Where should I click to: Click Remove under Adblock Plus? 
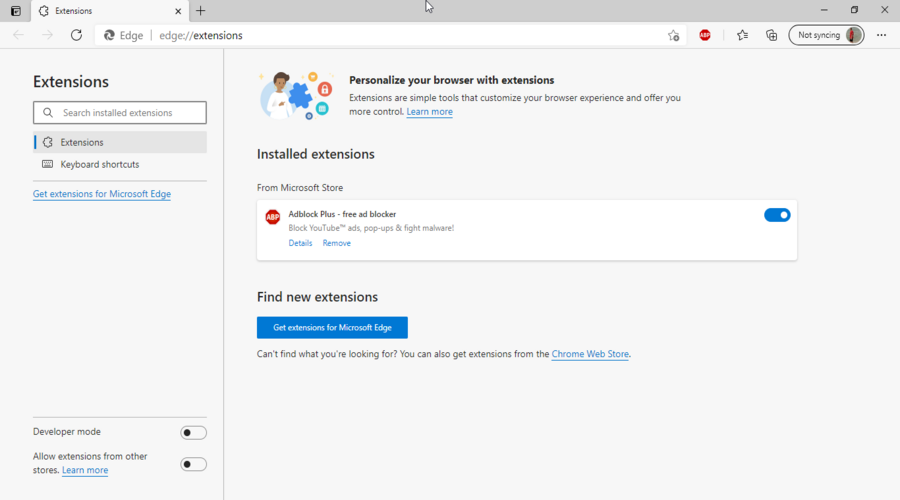tap(336, 243)
